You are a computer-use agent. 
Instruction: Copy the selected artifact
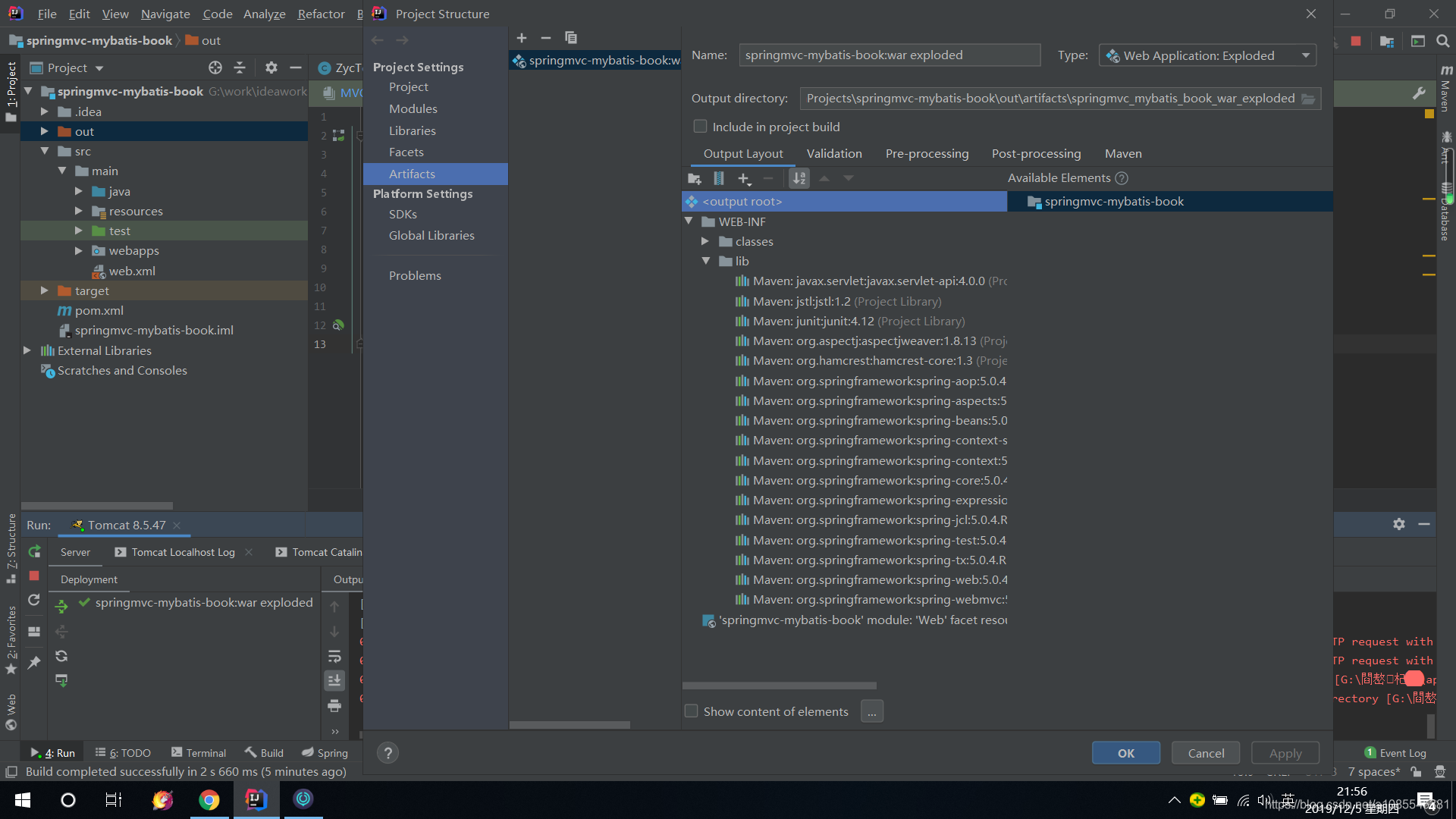(x=571, y=38)
